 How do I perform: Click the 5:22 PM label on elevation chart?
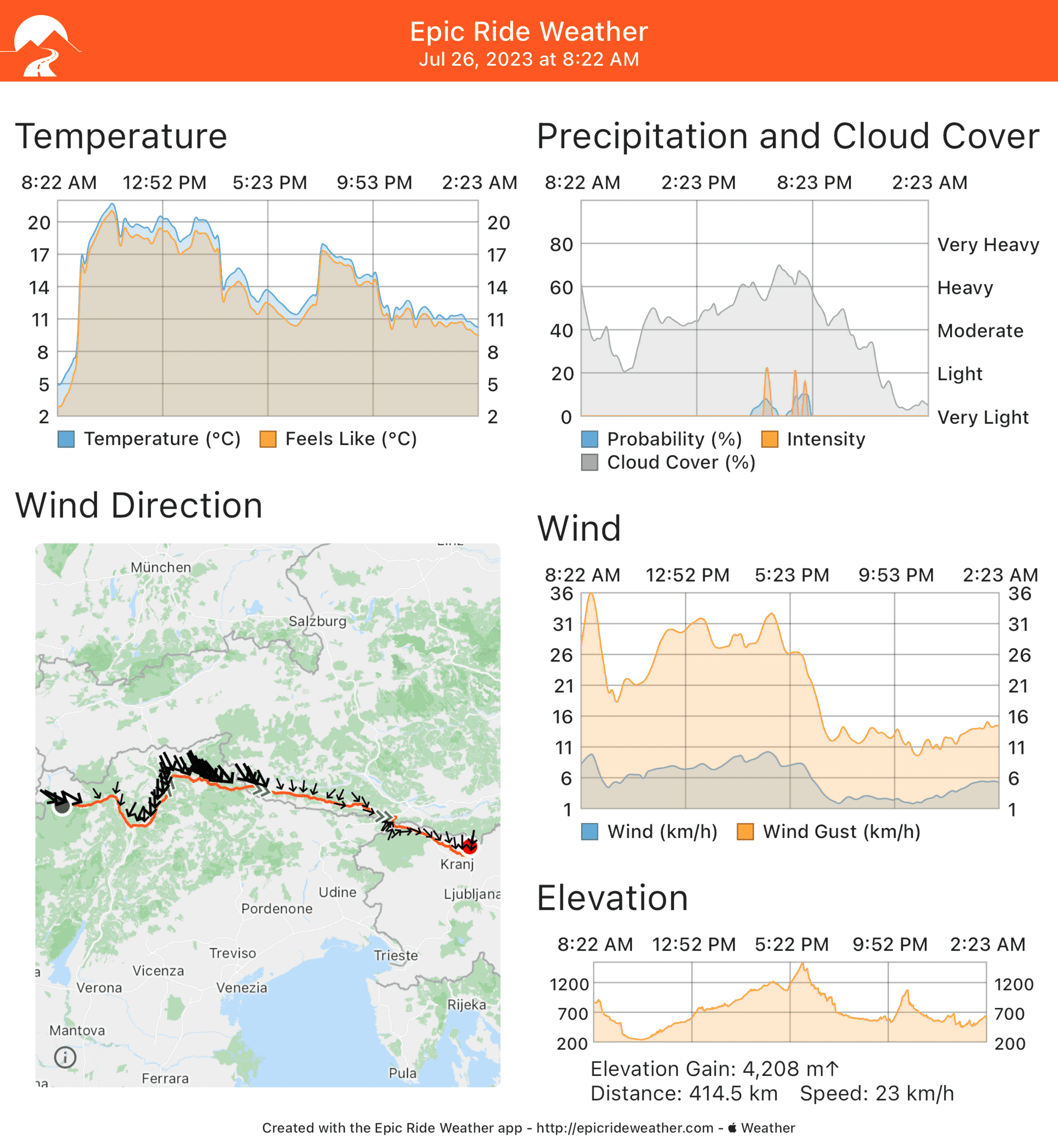tap(792, 945)
